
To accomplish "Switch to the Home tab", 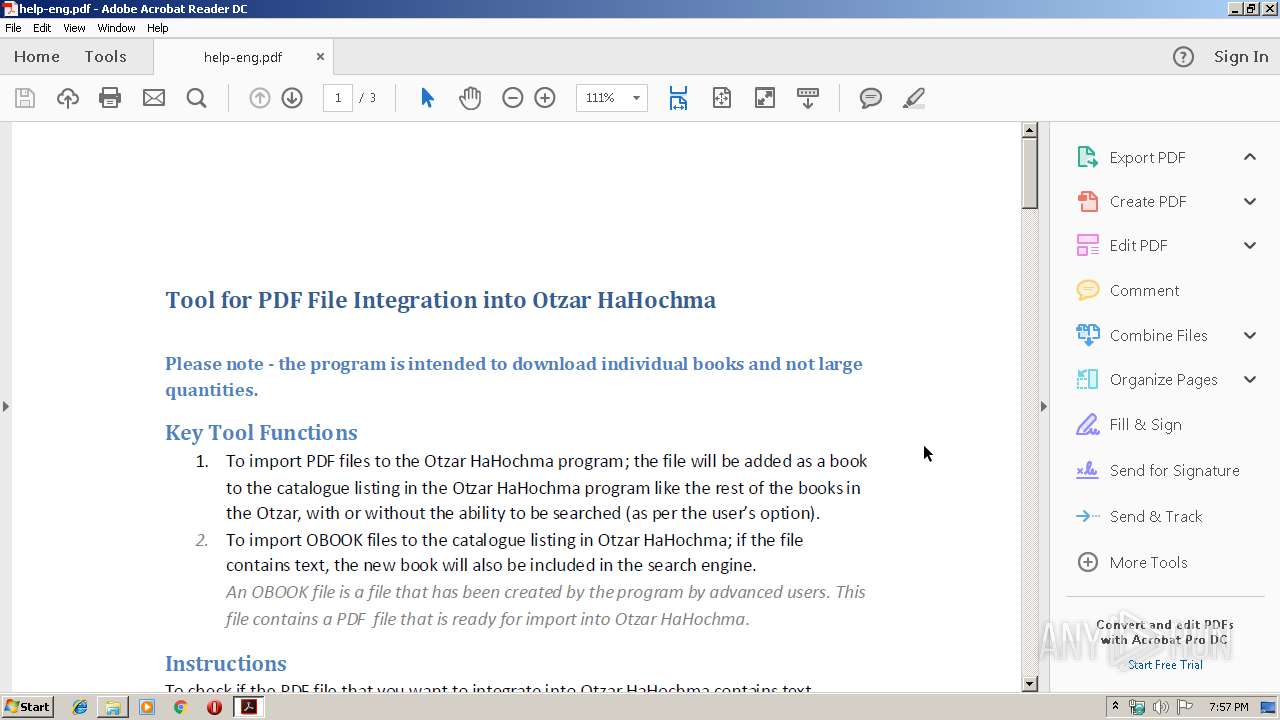I will [37, 57].
